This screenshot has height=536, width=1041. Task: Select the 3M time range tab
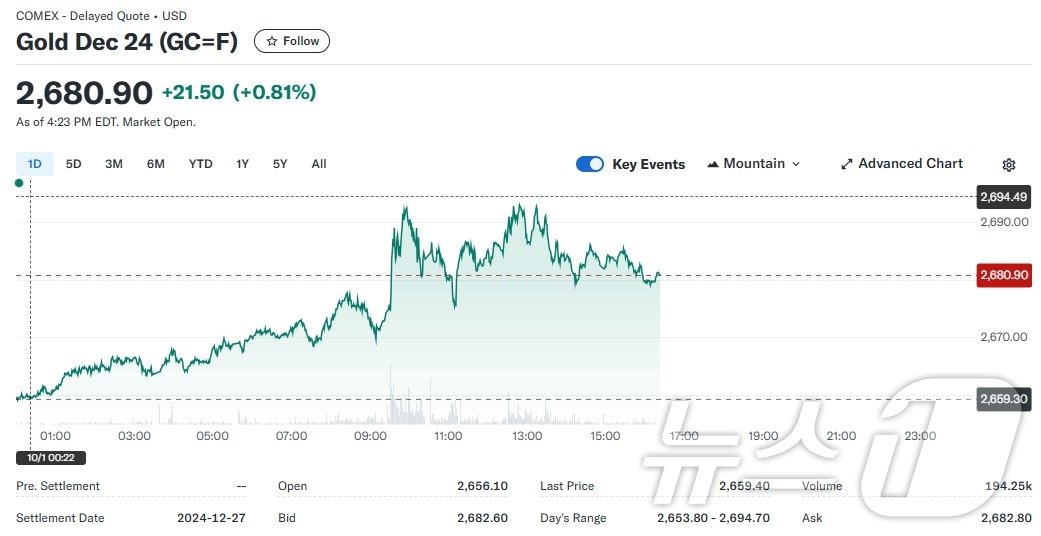click(114, 164)
